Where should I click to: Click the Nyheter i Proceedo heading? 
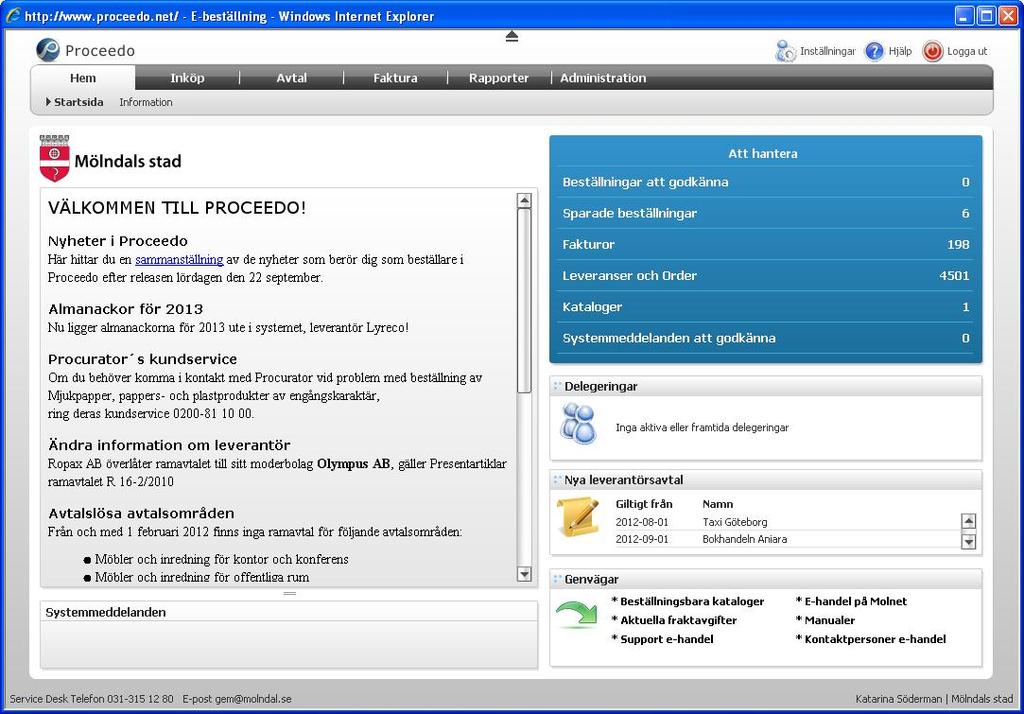pyautogui.click(x=118, y=241)
